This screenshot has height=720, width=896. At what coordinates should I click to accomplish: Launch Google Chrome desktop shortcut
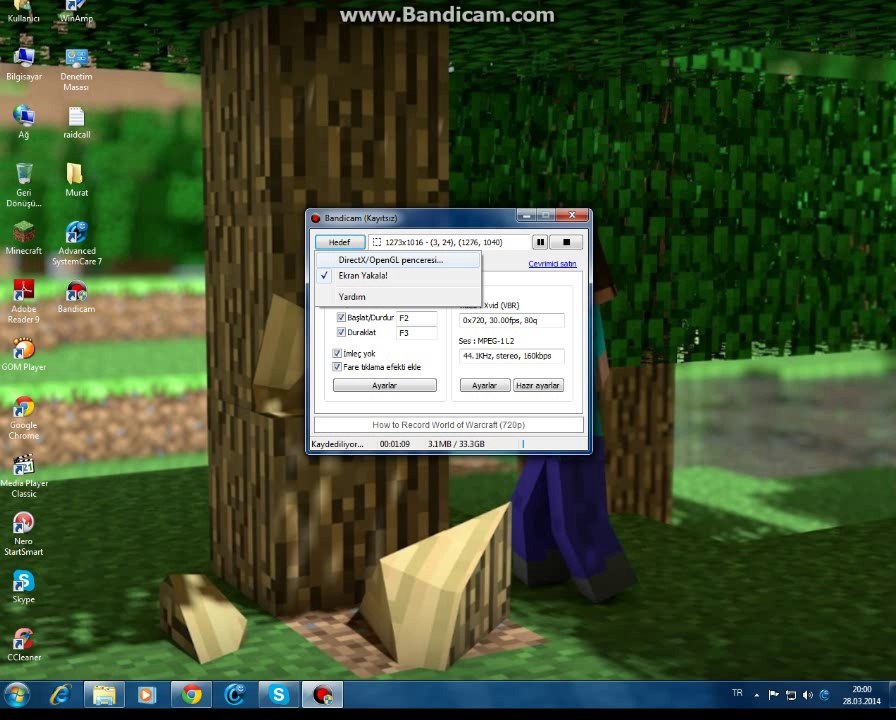[x=23, y=418]
